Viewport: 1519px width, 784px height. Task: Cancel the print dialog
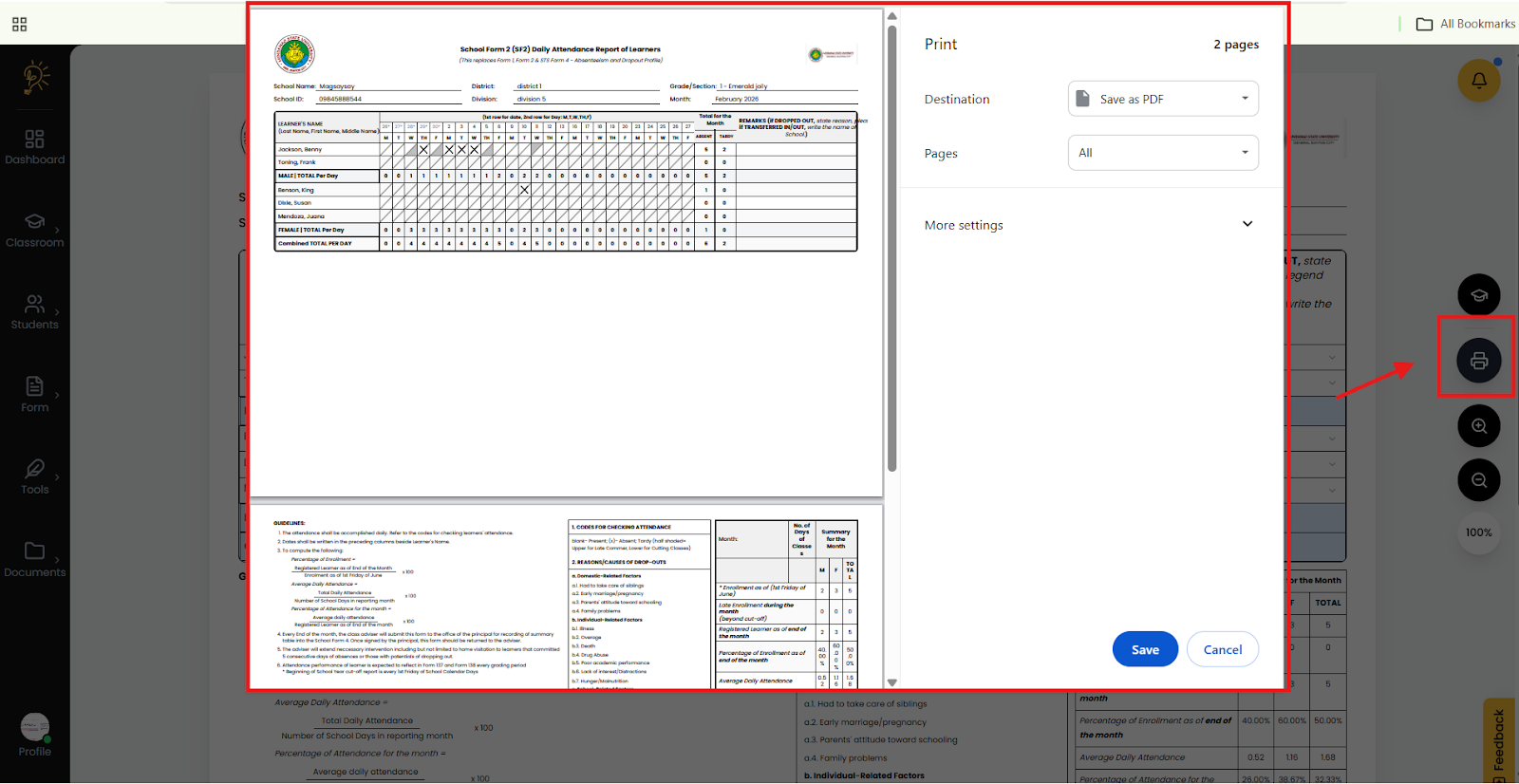point(1222,649)
